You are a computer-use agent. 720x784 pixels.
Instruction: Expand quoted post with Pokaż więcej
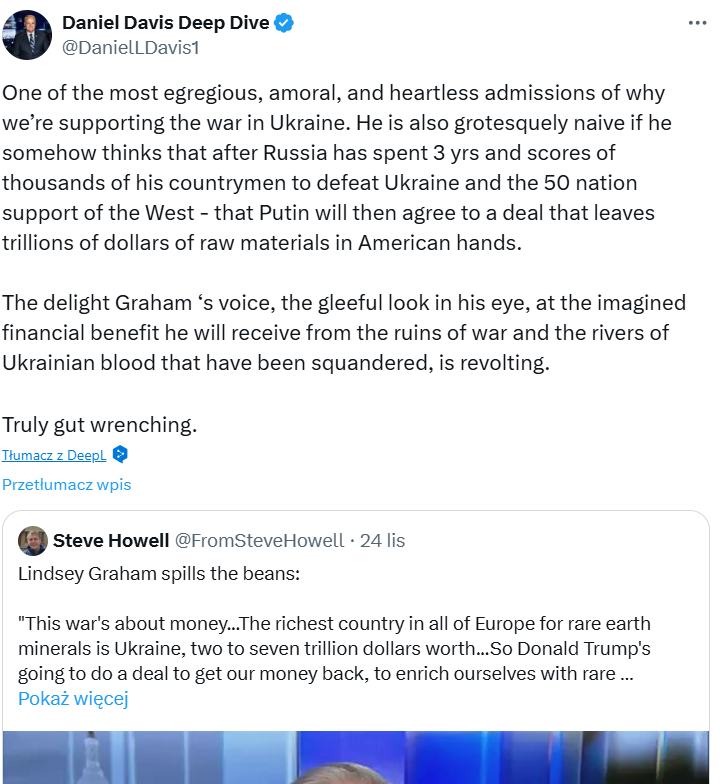pos(73,698)
